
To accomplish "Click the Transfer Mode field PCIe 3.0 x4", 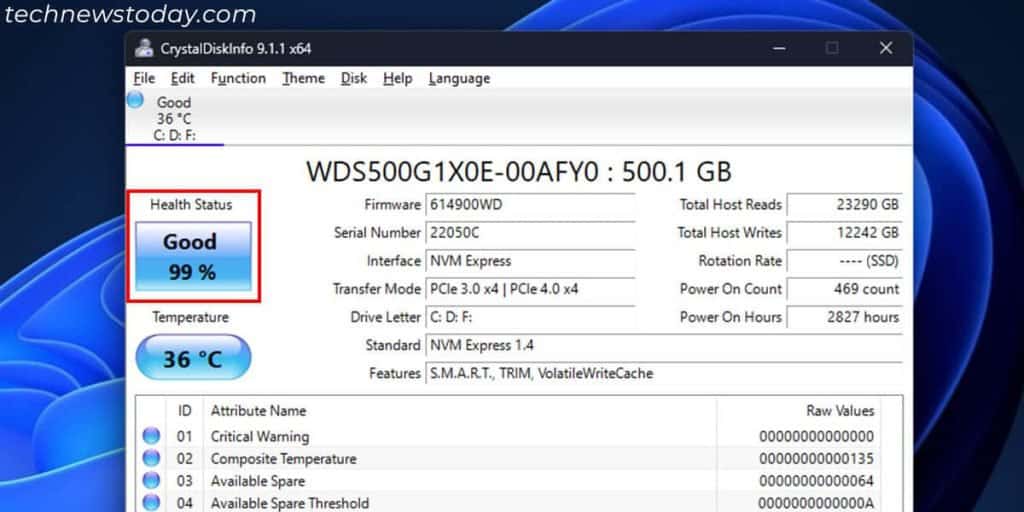I will [x=530, y=289].
